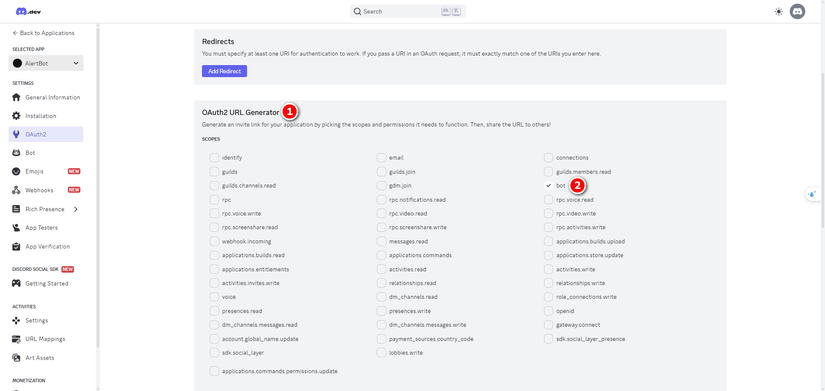Image resolution: width=825 pixels, height=391 pixels.
Task: Check applications.entitlements scope checkbox
Action: 214,269
